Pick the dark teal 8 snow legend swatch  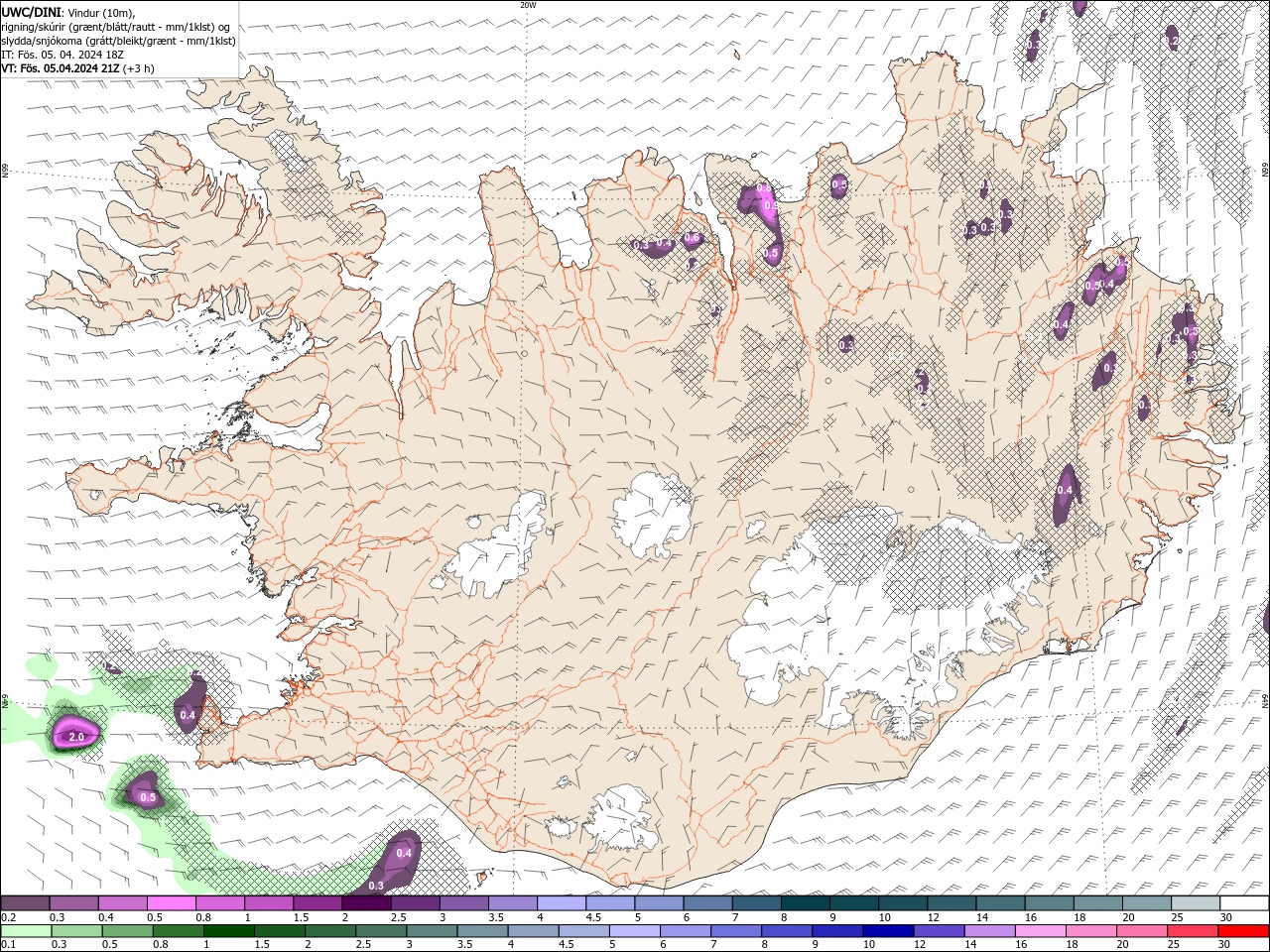[805, 903]
